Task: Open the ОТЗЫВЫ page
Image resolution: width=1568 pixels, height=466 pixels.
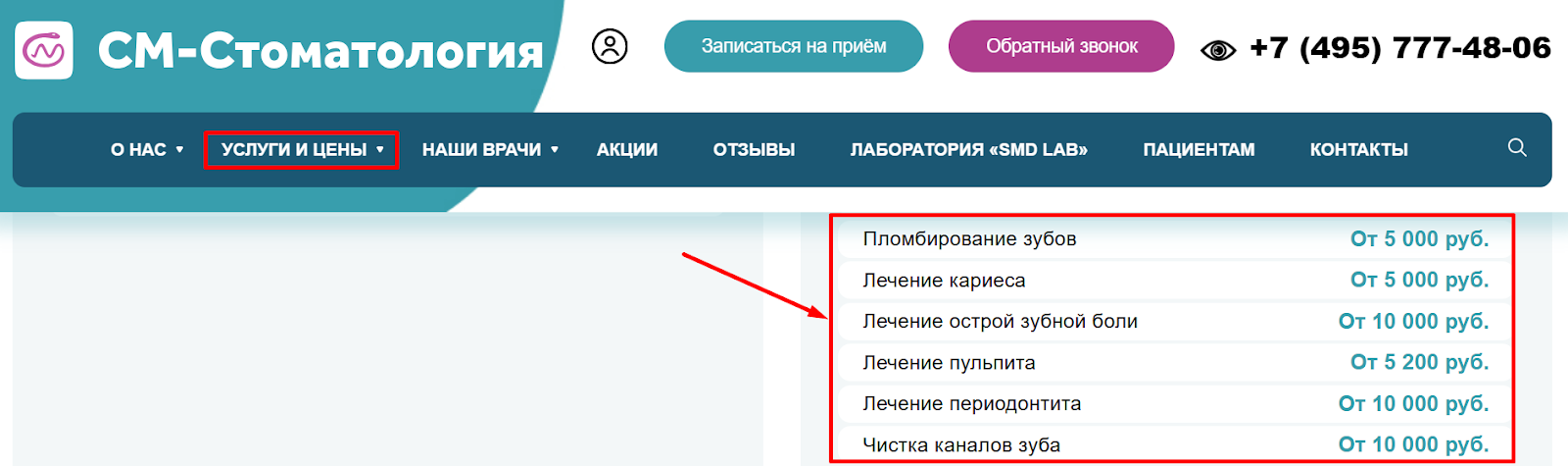Action: (x=754, y=150)
